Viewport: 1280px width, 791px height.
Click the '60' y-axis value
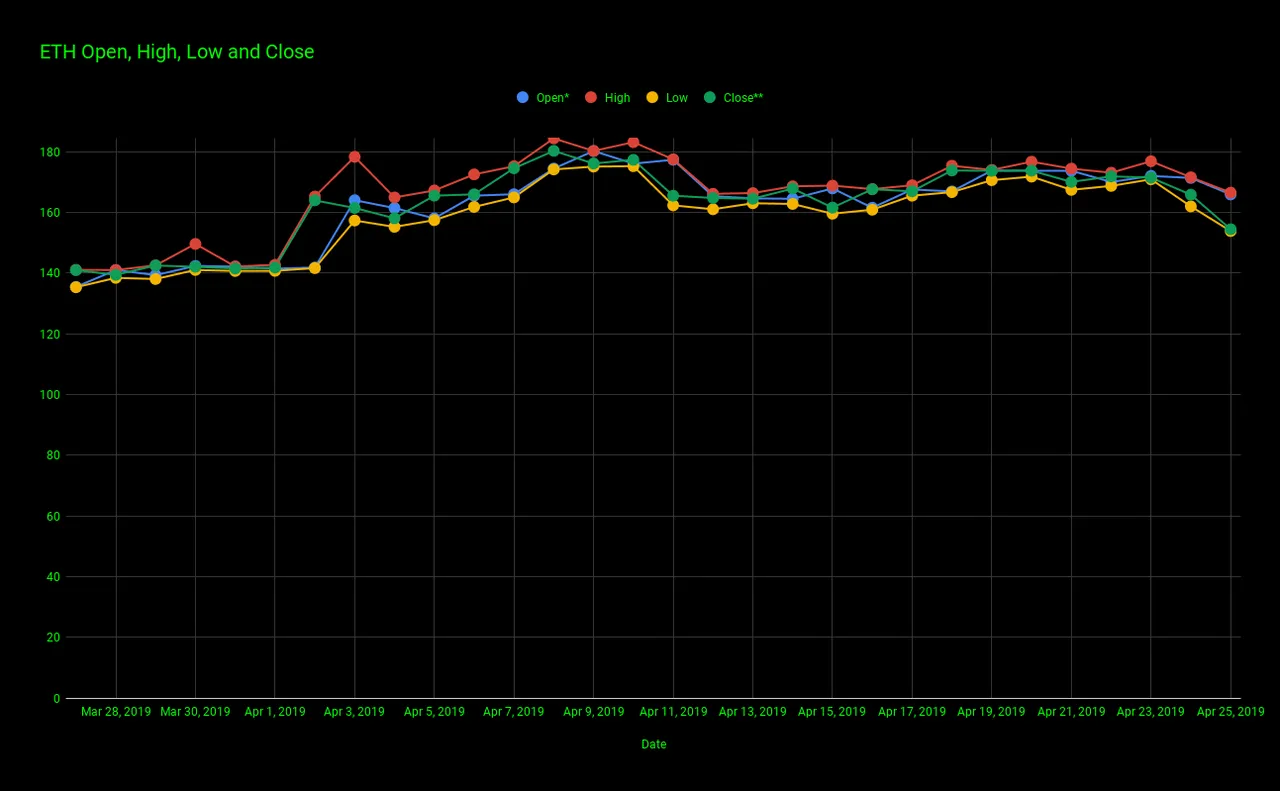[53, 516]
